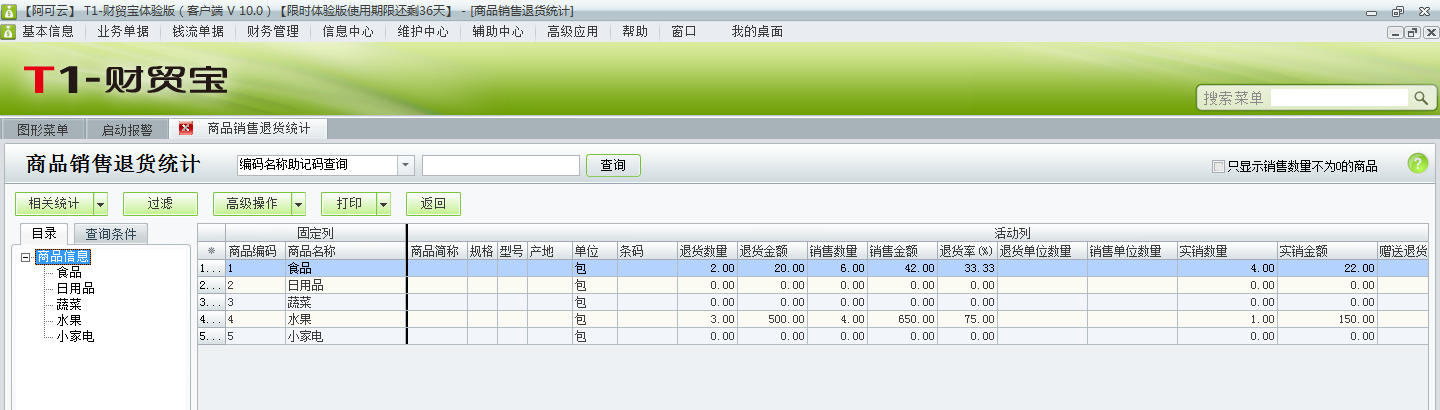The height and width of the screenshot is (410, 1440).
Task: Select 日用品 in the category tree
Action: tap(76, 288)
